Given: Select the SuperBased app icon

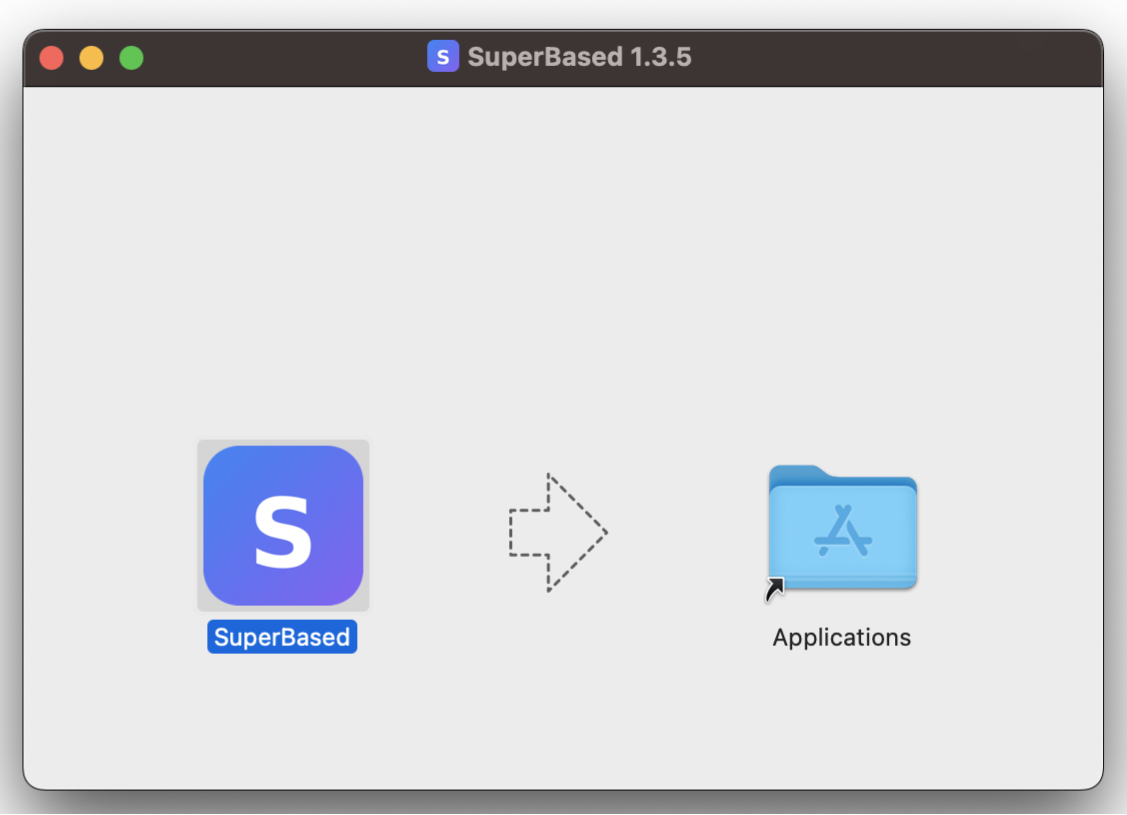Looking at the screenshot, I should click(x=283, y=525).
